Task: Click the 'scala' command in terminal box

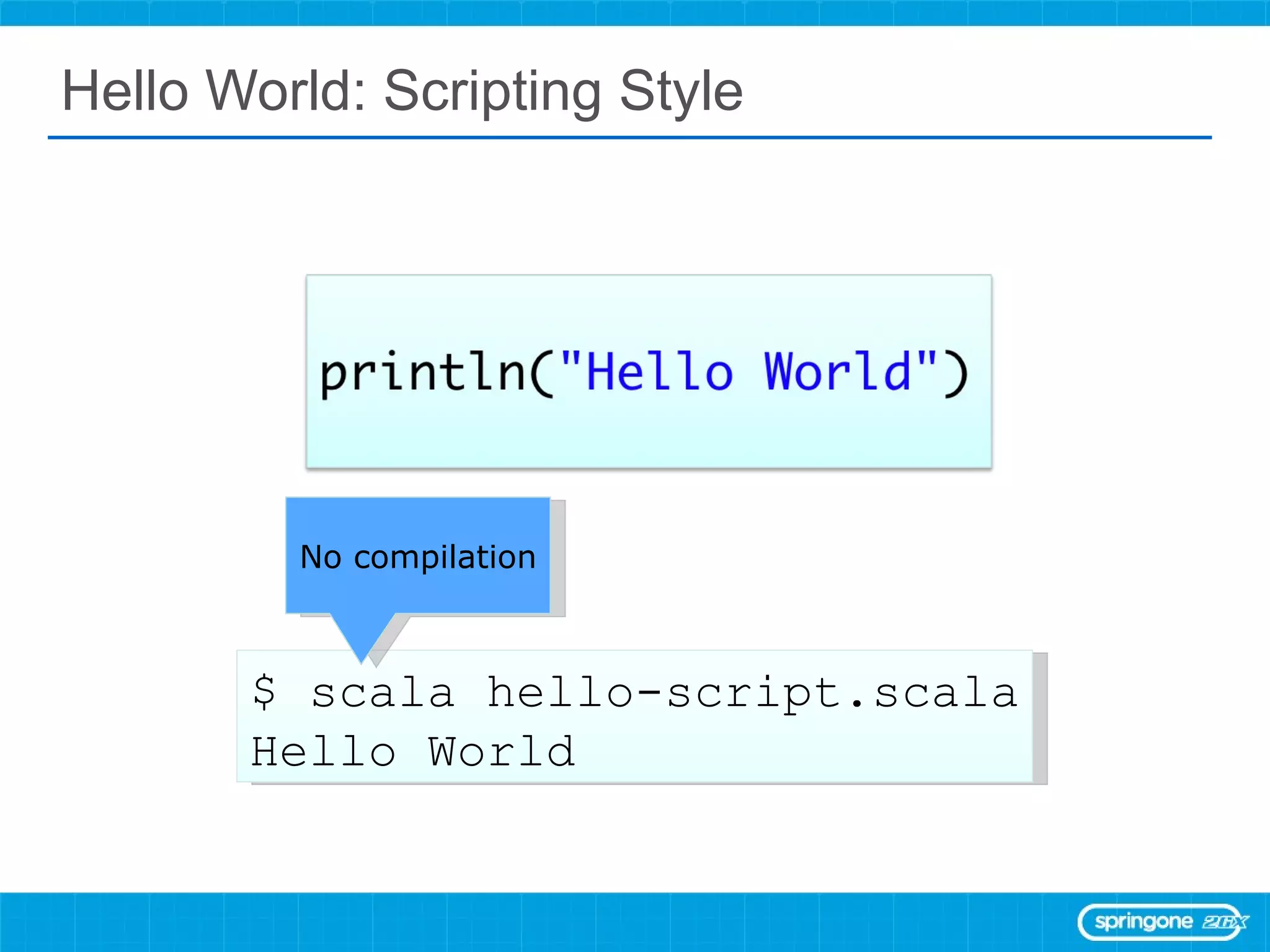Action: click(x=383, y=692)
